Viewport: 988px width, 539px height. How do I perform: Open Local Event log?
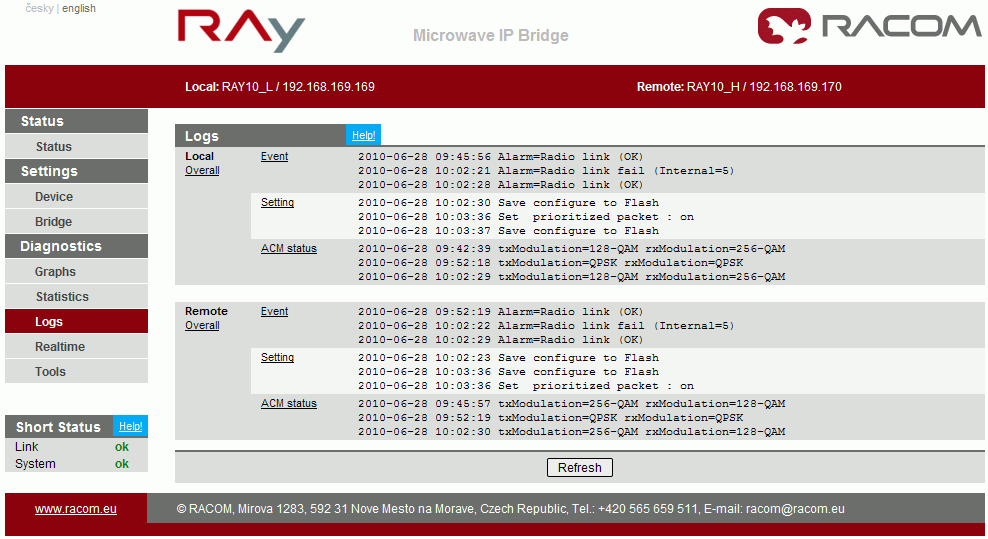(x=274, y=156)
